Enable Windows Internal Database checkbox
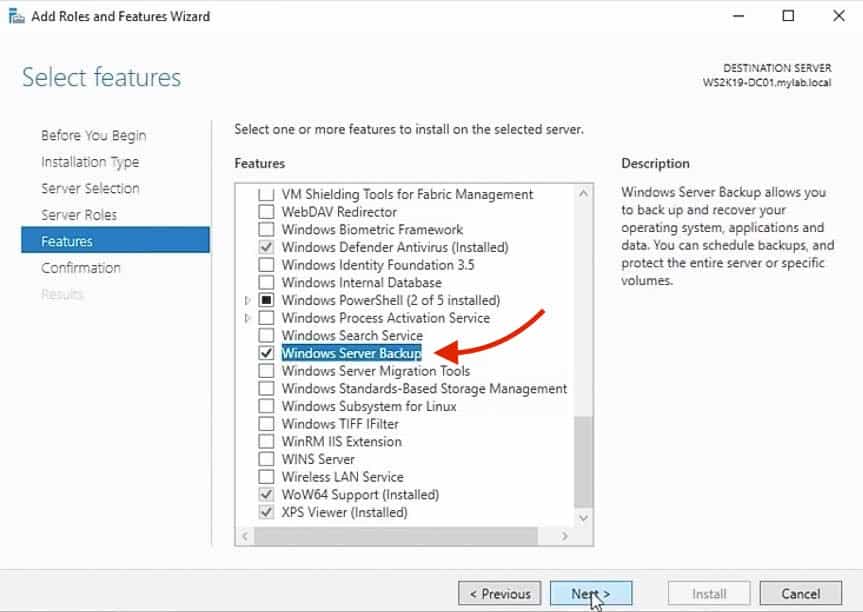This screenshot has width=863, height=612. (266, 282)
